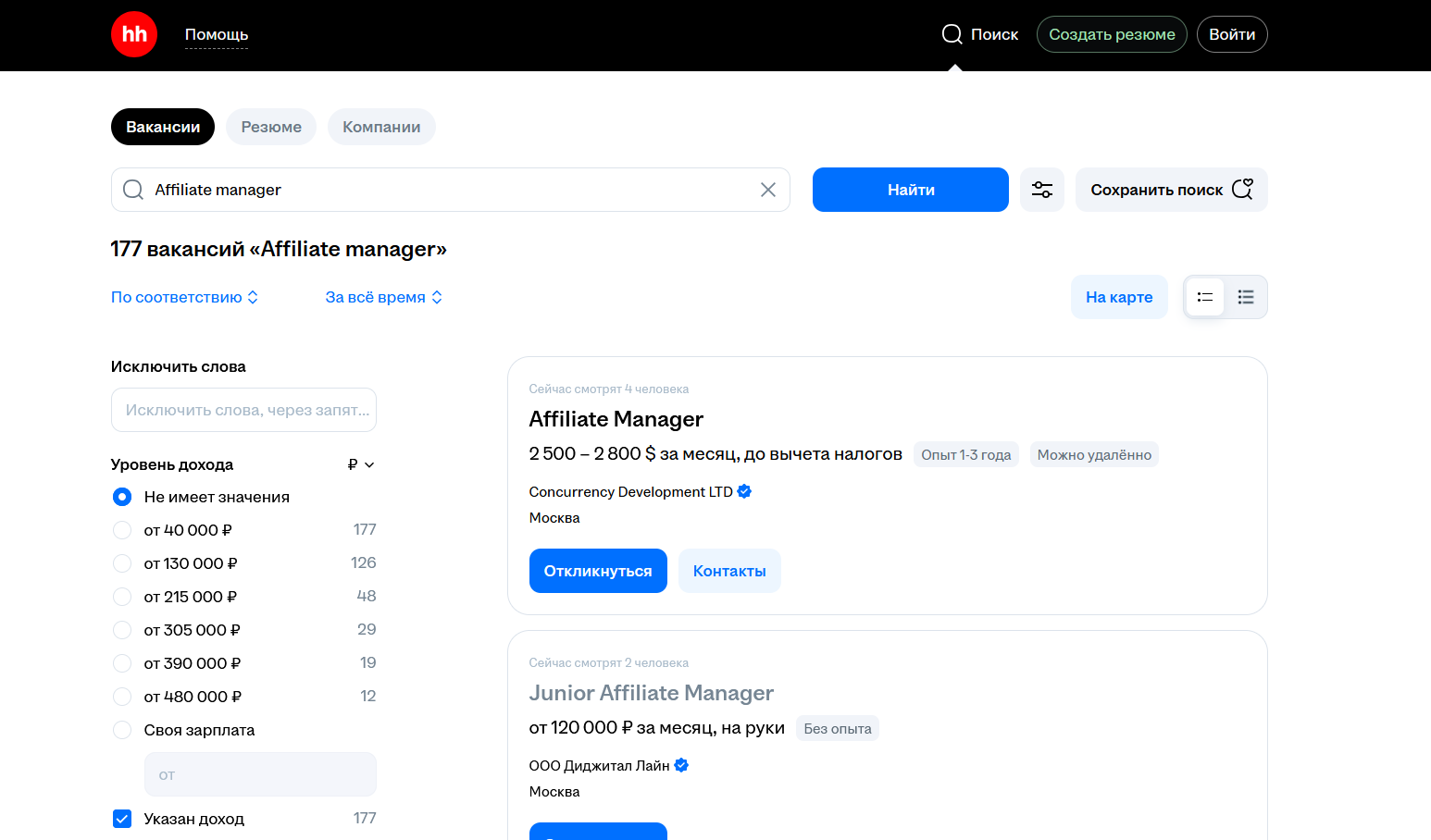Viewport: 1431px width, 840px height.
Task: Click verified badge next to Concurrency Development LTD
Action: pos(744,491)
